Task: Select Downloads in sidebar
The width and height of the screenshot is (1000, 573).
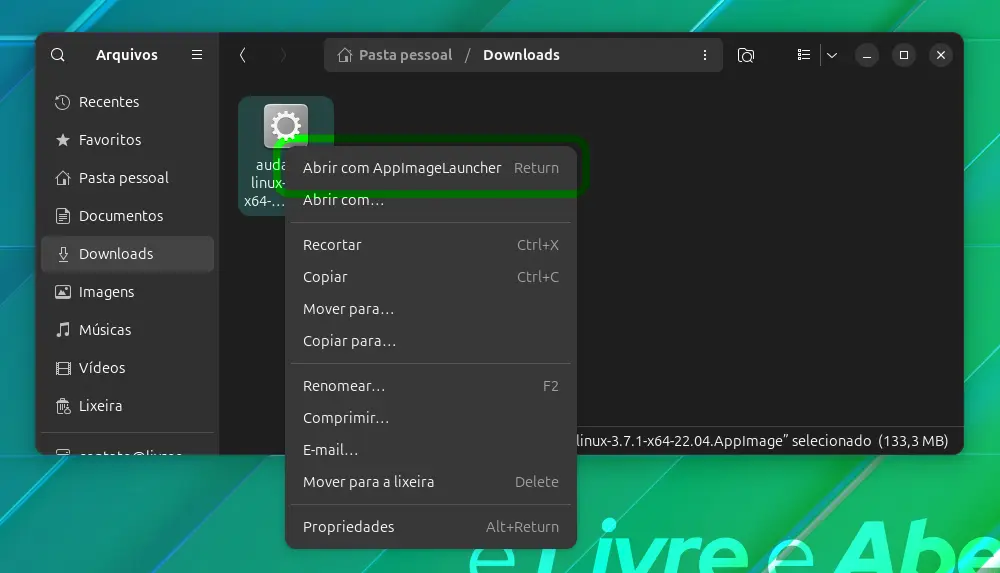Action: pyautogui.click(x=128, y=254)
